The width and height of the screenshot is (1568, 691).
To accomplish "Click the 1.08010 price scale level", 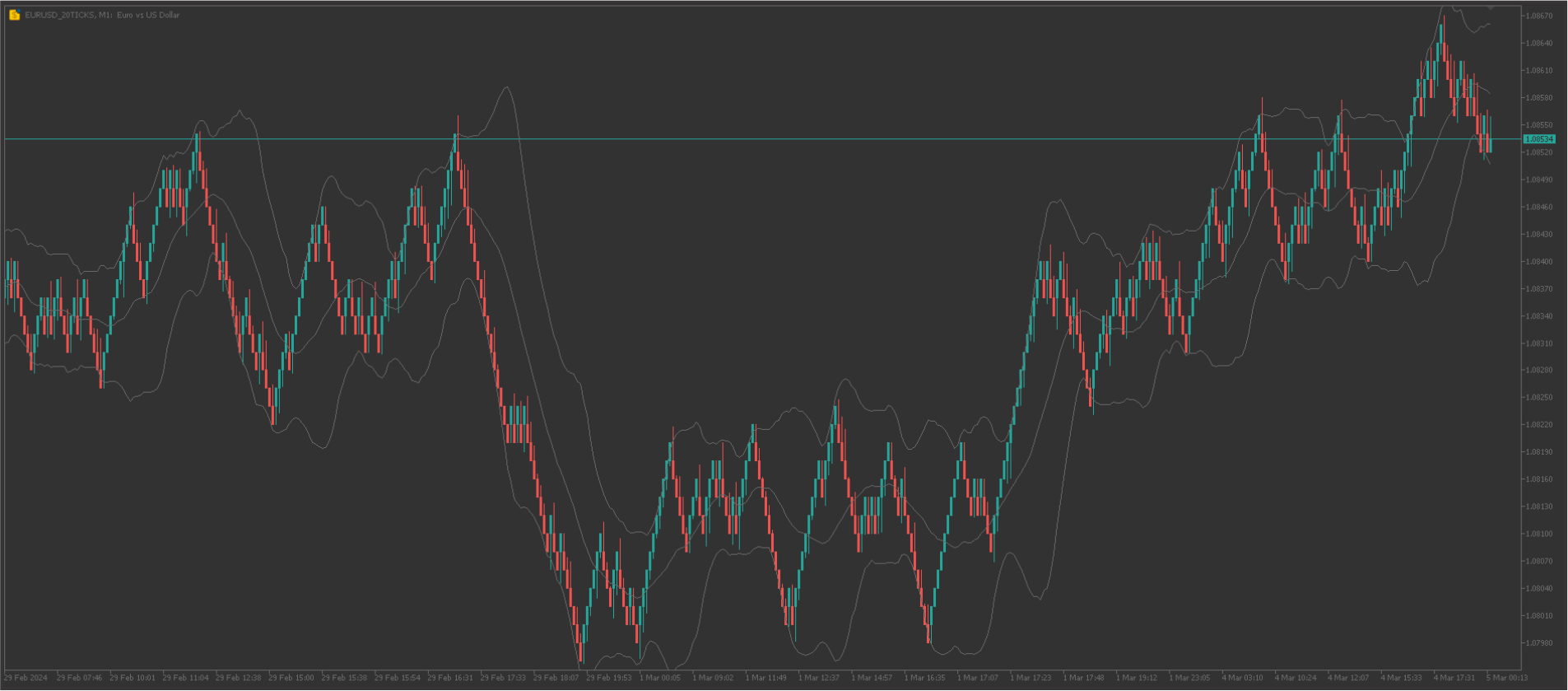I will pyautogui.click(x=1538, y=615).
